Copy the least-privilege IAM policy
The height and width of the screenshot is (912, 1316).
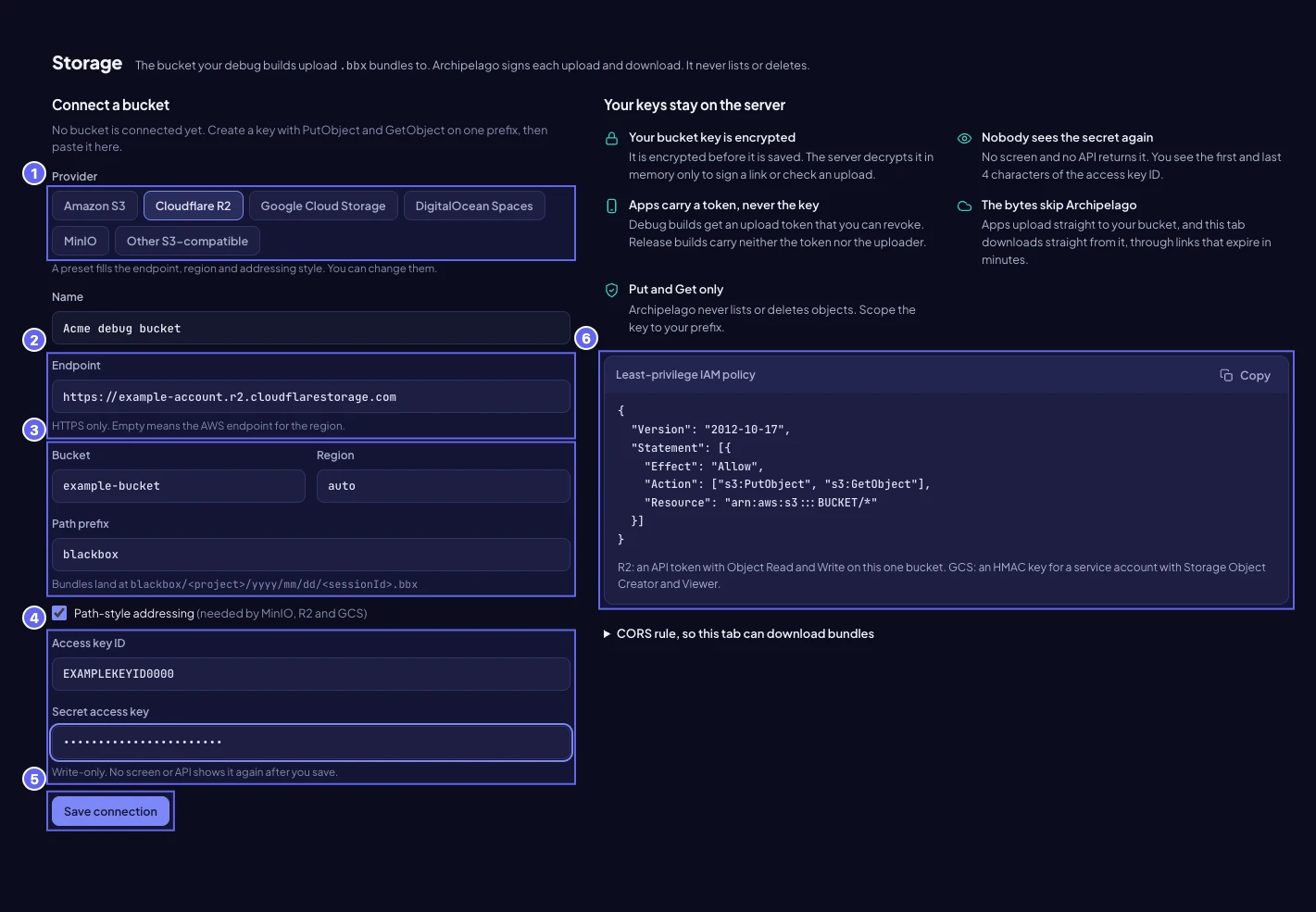point(1245,375)
